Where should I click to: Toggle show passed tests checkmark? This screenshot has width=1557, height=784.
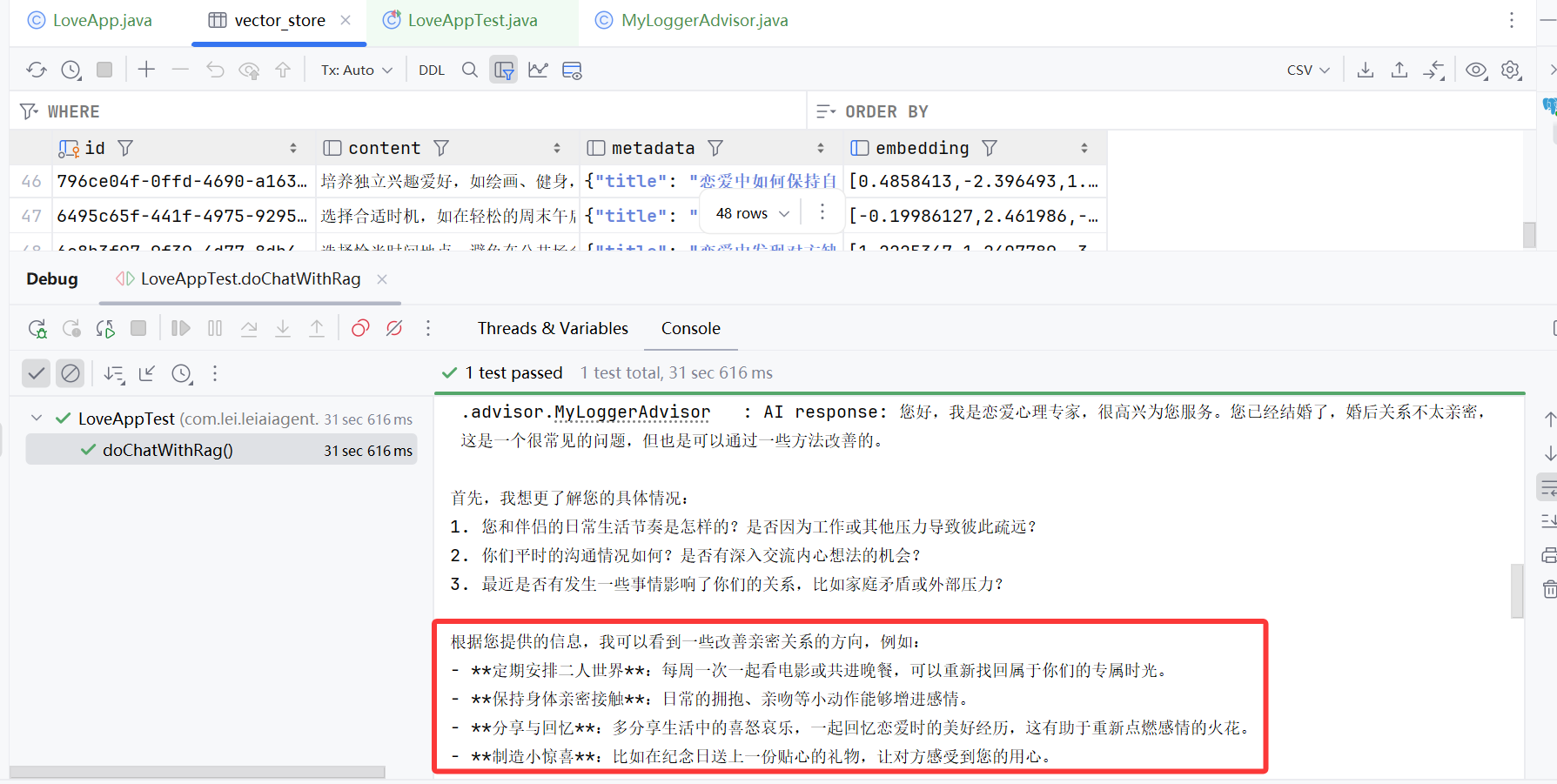(x=37, y=373)
